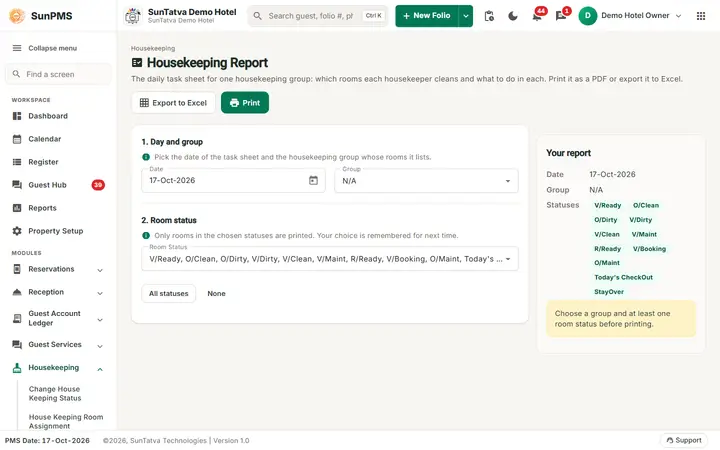This screenshot has height=450, width=720.
Task: Click the V/Ready status chip
Action: click(608, 205)
